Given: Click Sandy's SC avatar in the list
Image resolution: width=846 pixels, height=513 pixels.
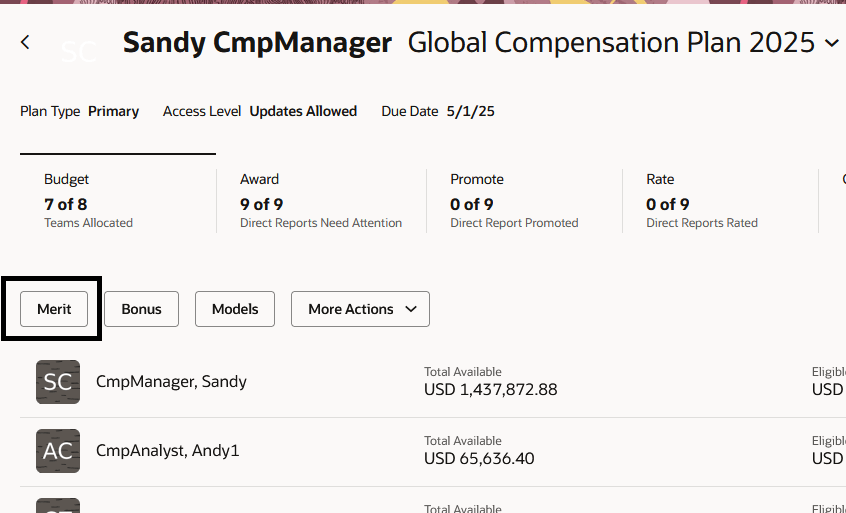Looking at the screenshot, I should [x=58, y=382].
